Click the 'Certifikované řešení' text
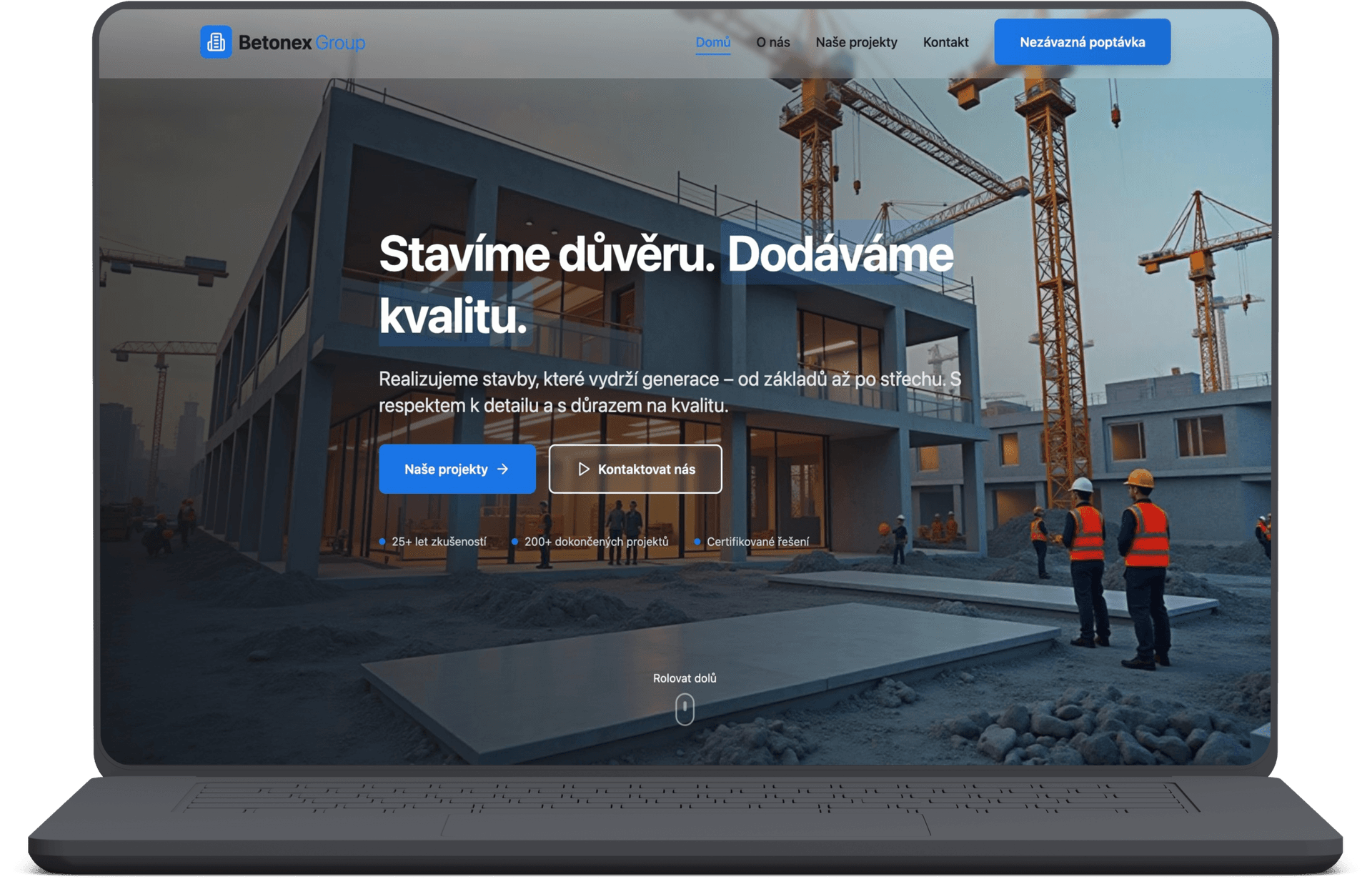 click(x=757, y=542)
